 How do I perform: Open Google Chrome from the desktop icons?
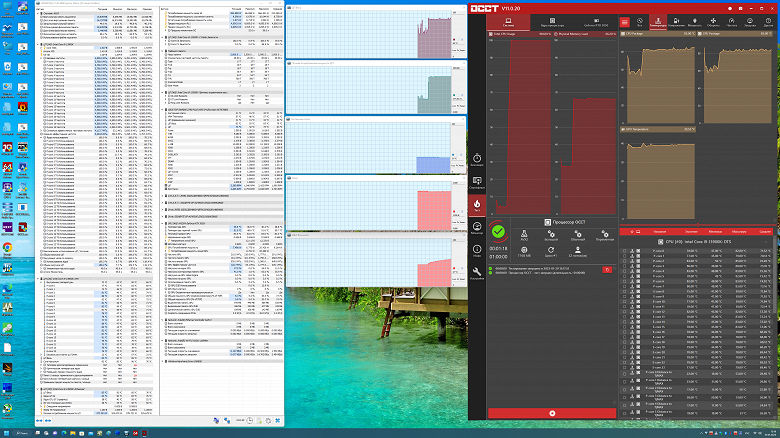coord(7,249)
